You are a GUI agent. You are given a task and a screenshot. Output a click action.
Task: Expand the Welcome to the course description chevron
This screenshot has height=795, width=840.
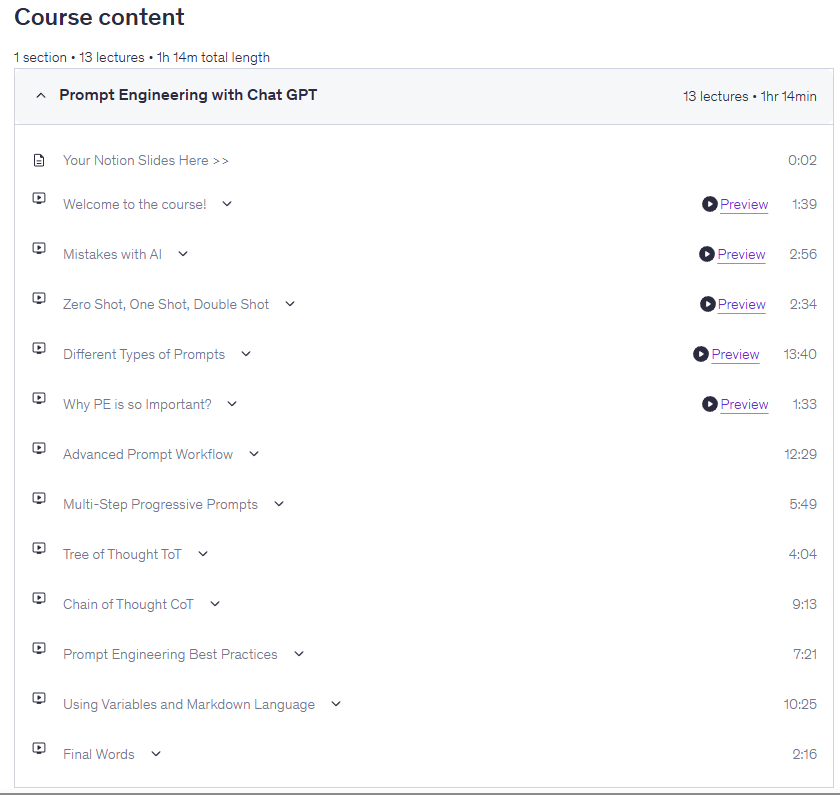coord(227,204)
